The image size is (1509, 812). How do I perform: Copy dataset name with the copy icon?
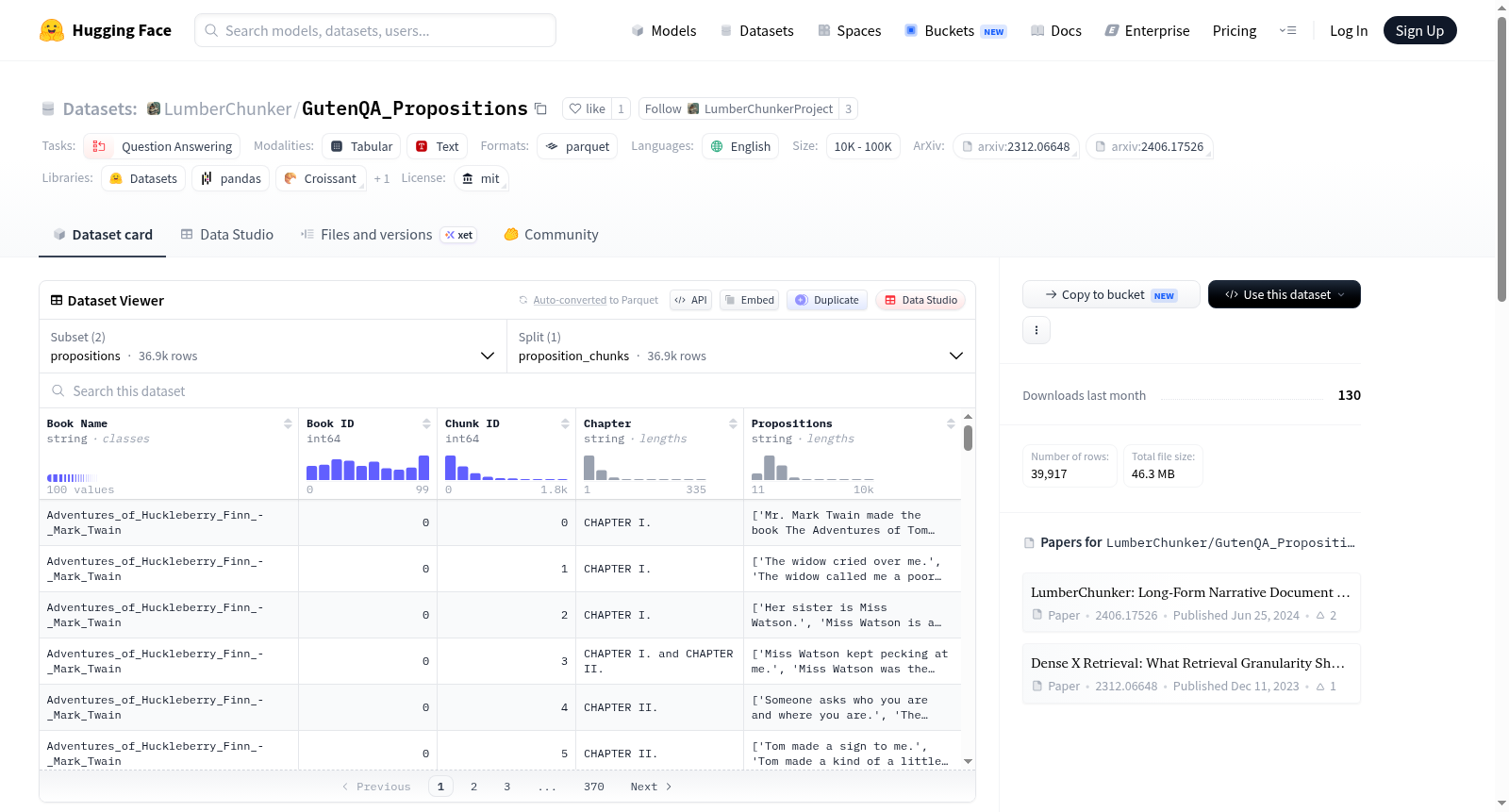pyautogui.click(x=540, y=108)
